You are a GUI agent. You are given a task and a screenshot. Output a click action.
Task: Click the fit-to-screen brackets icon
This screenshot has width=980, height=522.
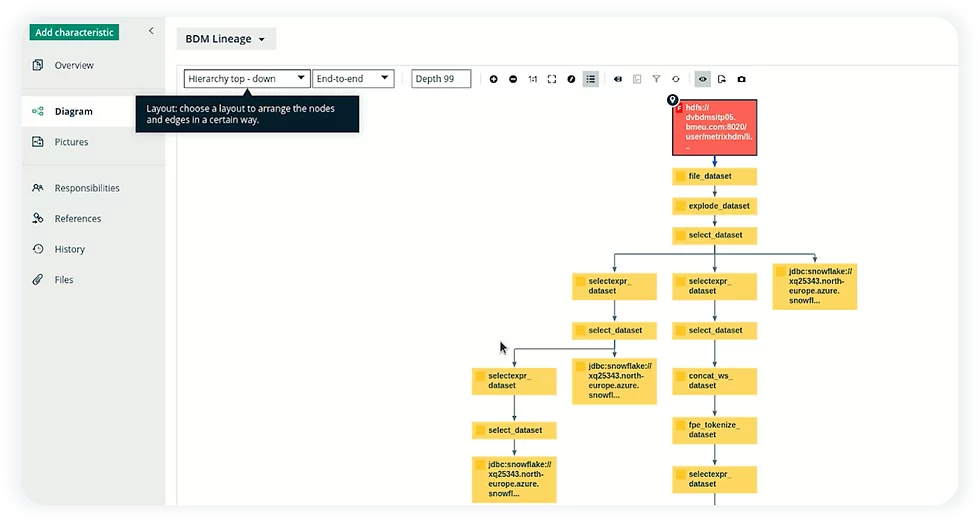coord(552,79)
